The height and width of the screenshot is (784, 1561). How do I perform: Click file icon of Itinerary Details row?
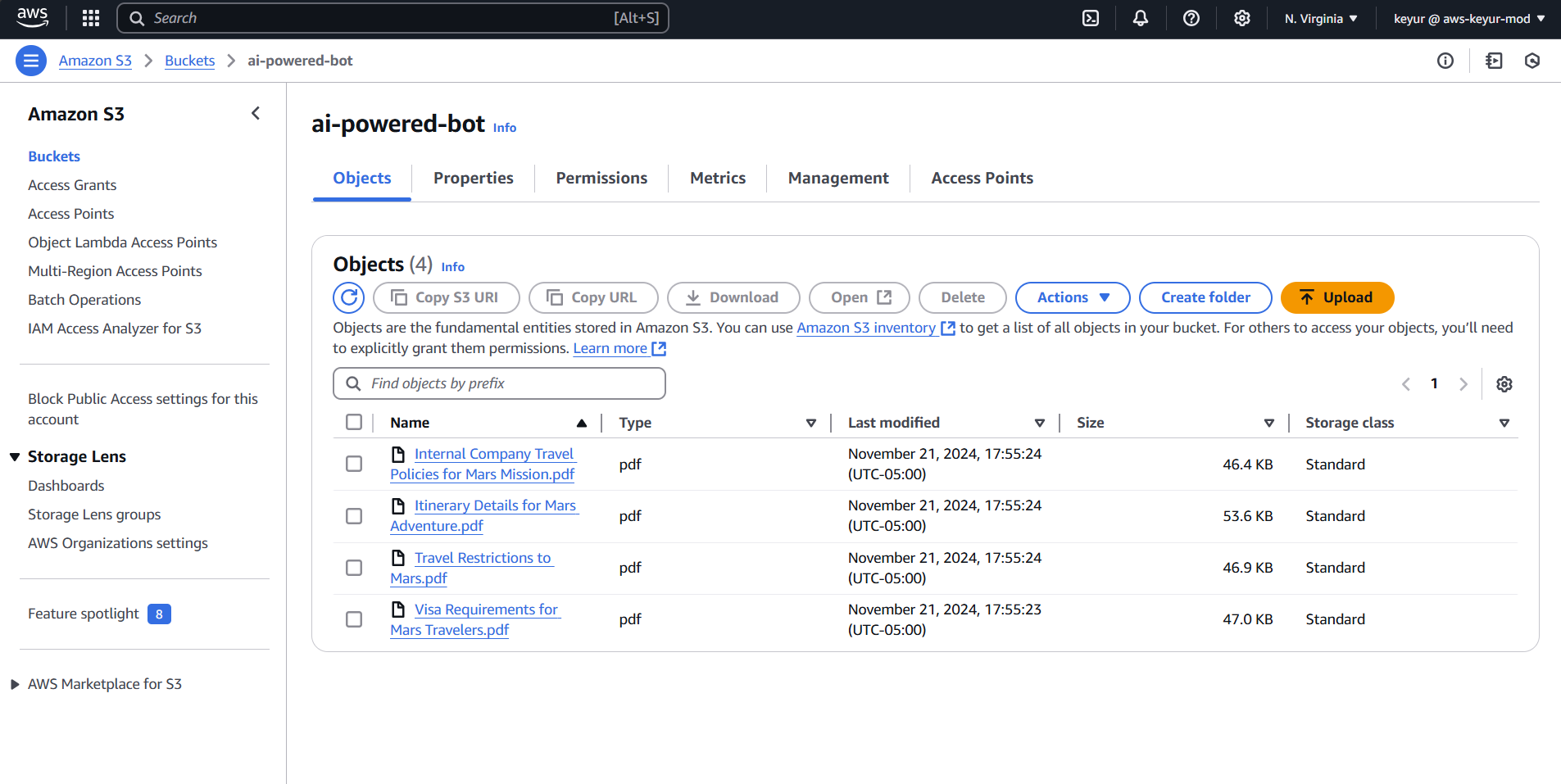(x=398, y=505)
